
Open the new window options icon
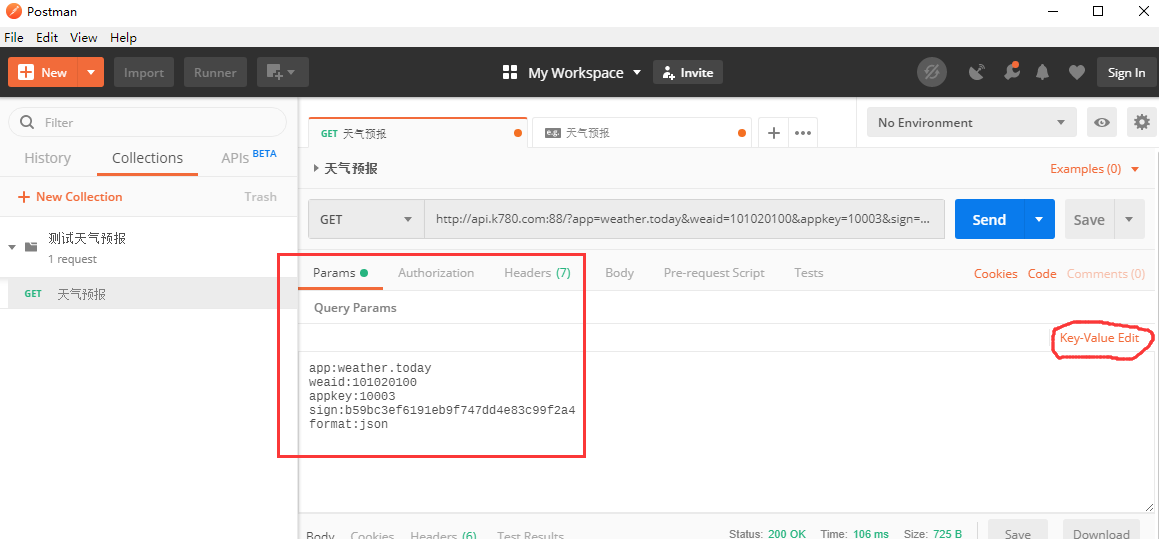pyautogui.click(x=282, y=72)
